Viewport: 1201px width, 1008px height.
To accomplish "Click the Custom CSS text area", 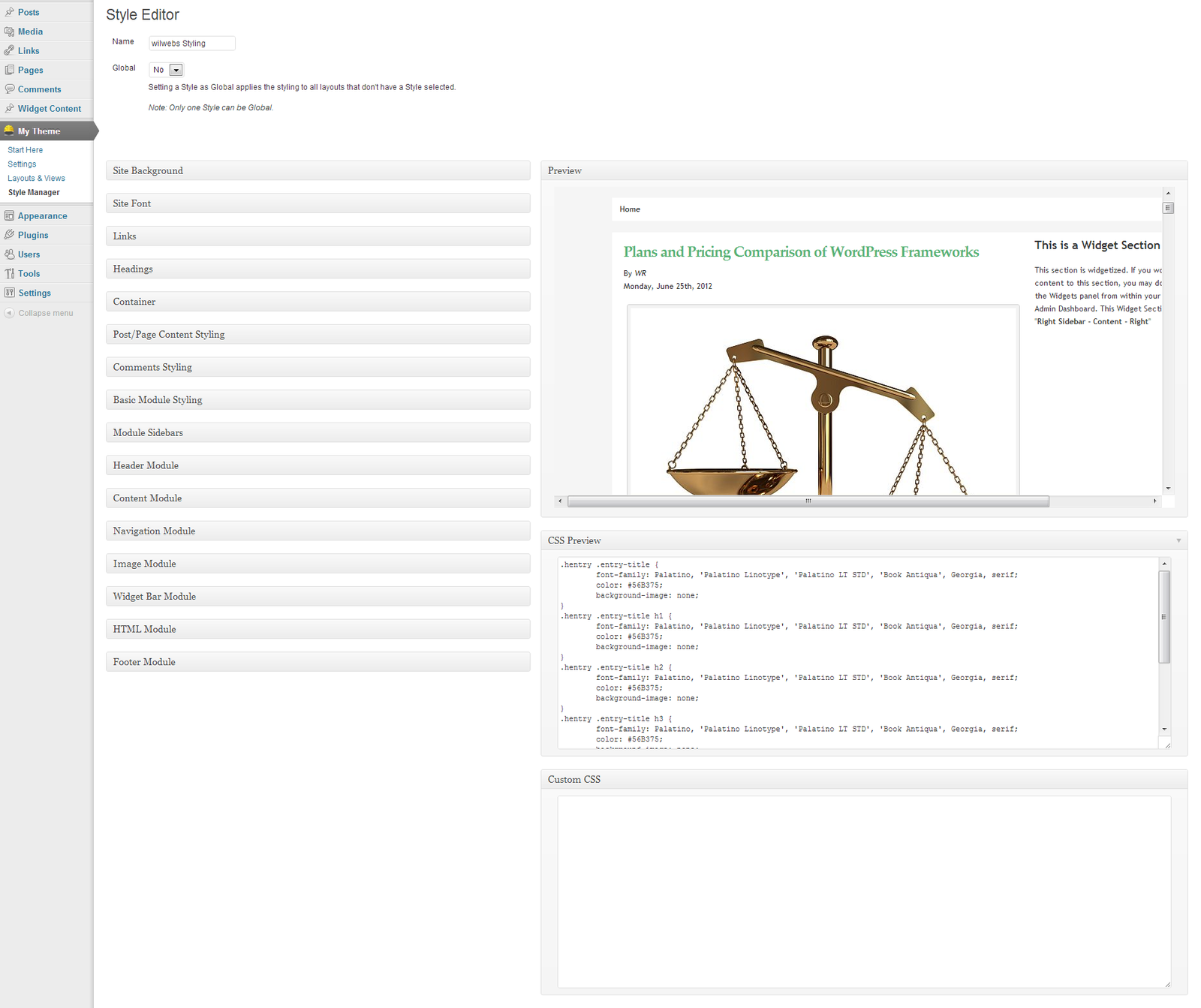I will [863, 892].
